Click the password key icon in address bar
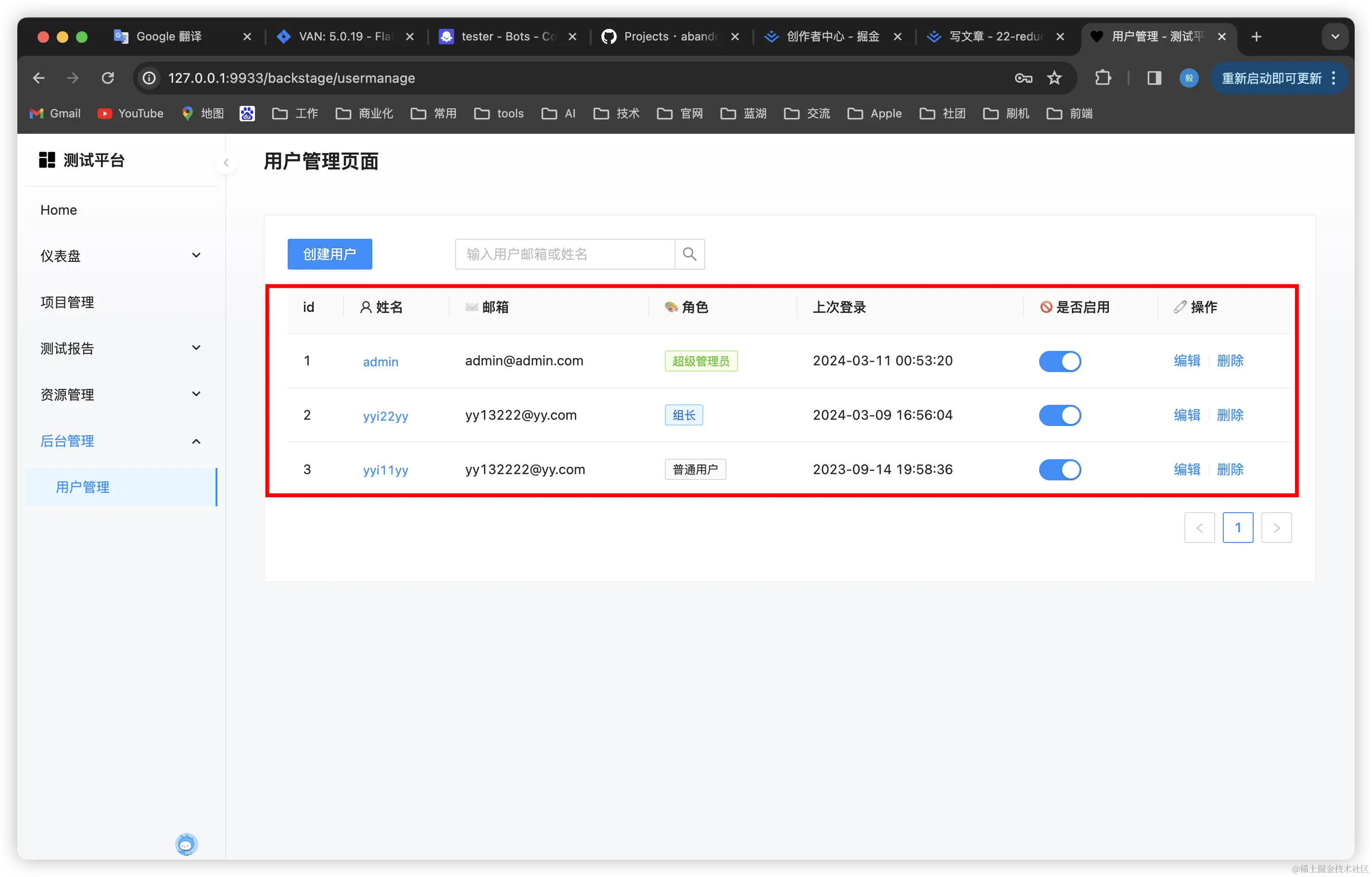 click(x=1023, y=78)
